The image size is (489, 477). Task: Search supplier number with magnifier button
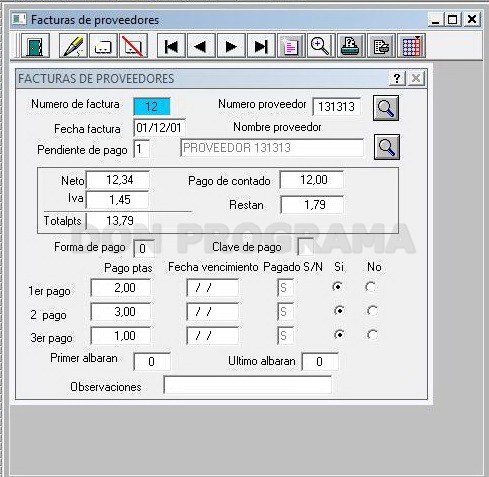[386, 108]
